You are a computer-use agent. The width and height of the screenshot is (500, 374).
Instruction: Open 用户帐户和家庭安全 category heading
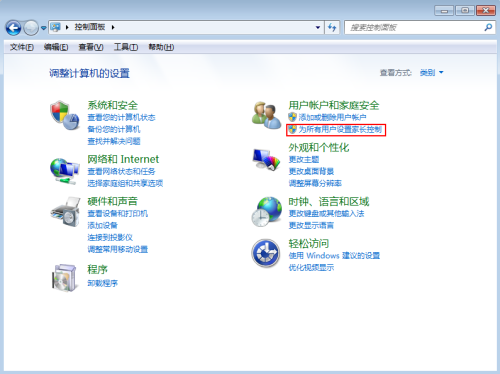coord(334,105)
